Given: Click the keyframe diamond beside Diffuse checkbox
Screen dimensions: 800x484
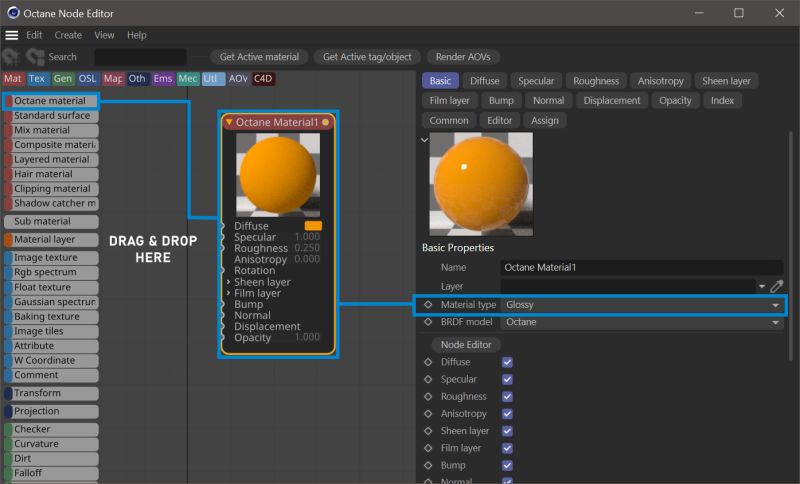Looking at the screenshot, I should coord(428,362).
